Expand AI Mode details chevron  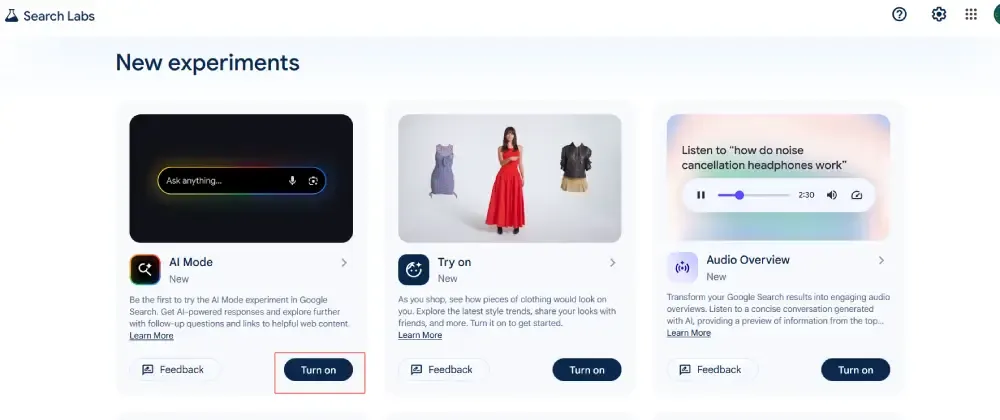pyautogui.click(x=344, y=263)
